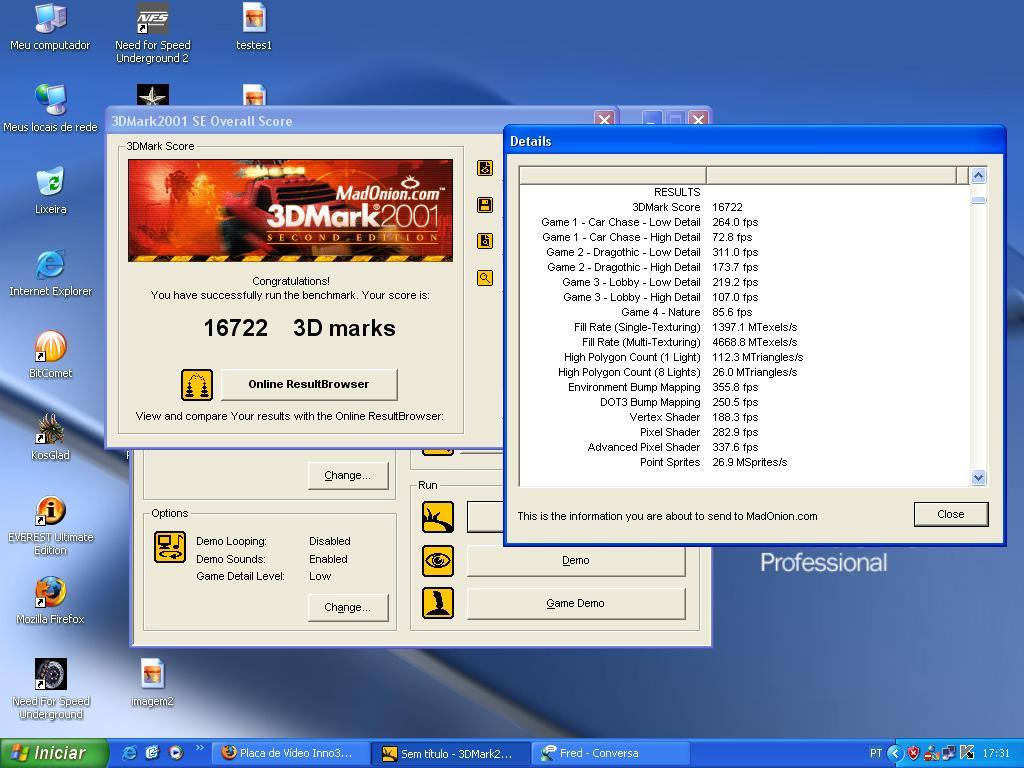The width and height of the screenshot is (1024, 768).
Task: Open the KosGlad desktop shortcut
Action: click(x=50, y=438)
